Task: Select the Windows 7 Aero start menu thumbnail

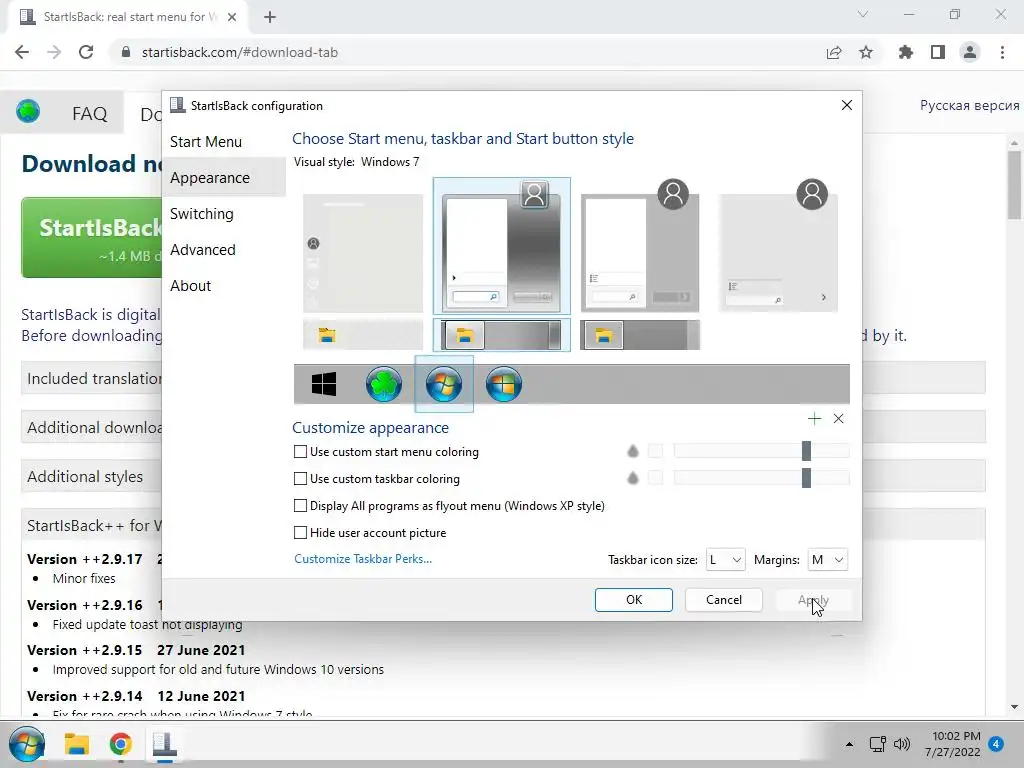Action: coord(502,246)
